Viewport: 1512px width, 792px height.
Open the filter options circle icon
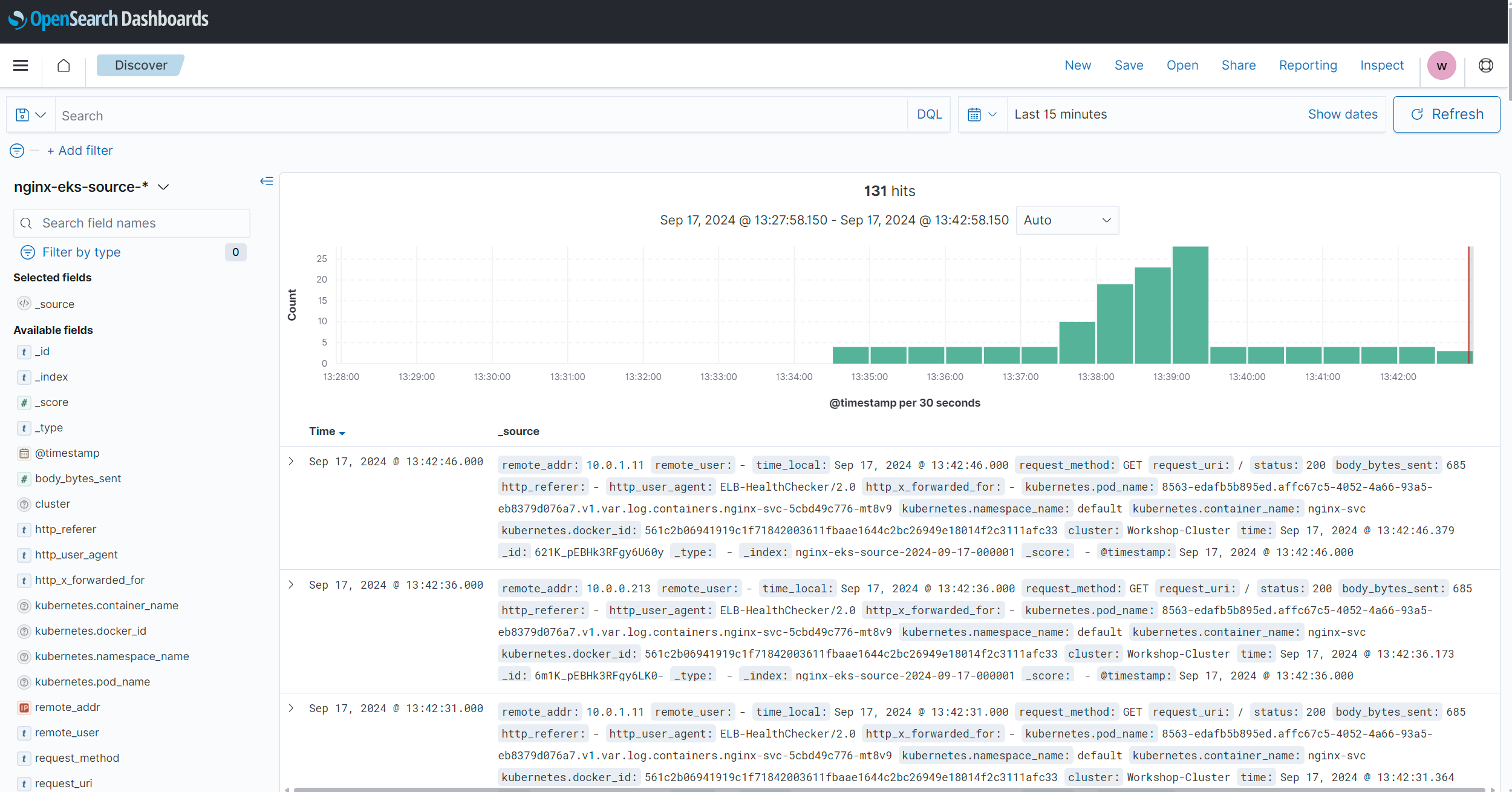point(17,151)
